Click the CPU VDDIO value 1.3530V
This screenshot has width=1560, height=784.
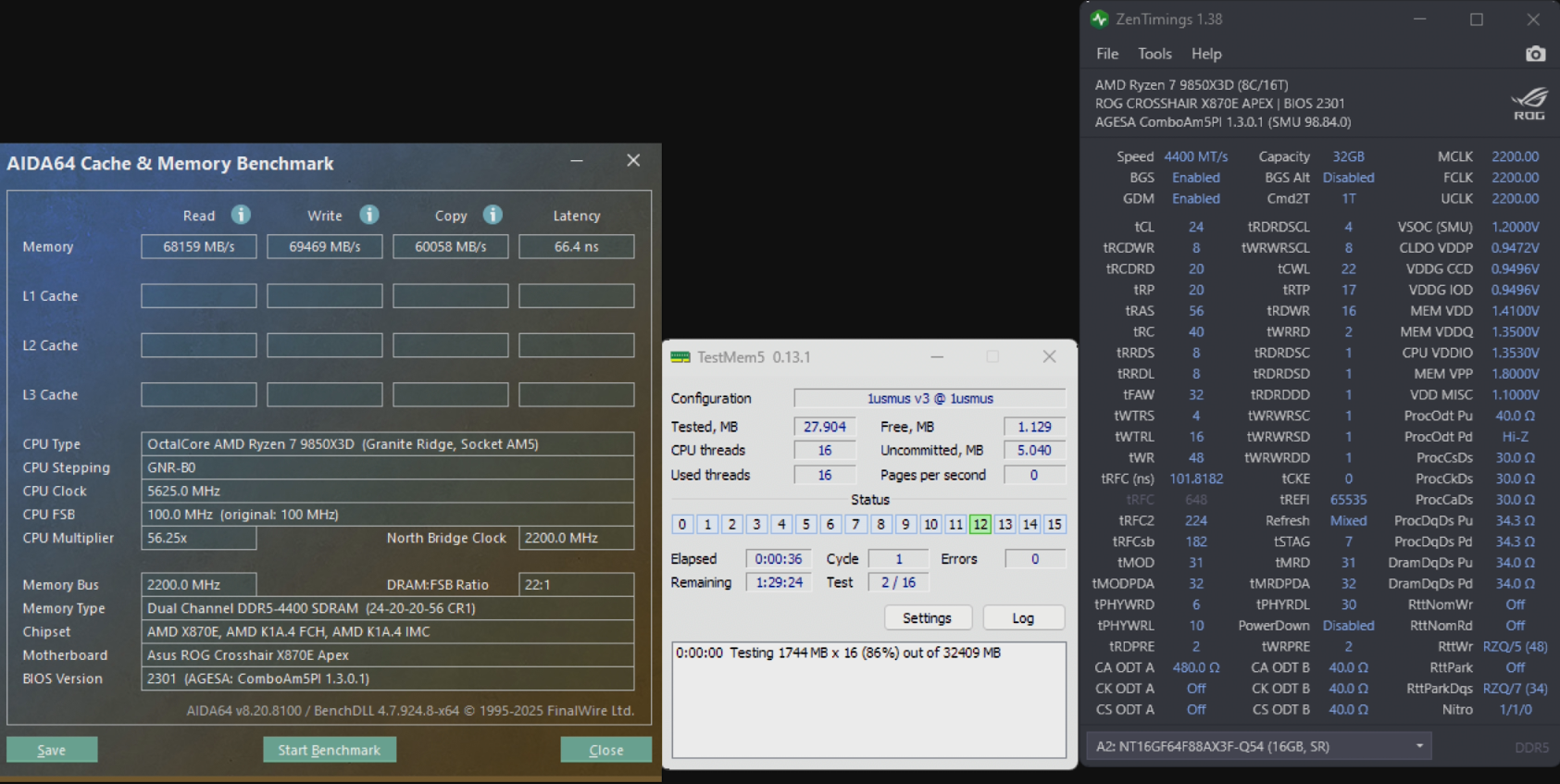click(x=1516, y=353)
